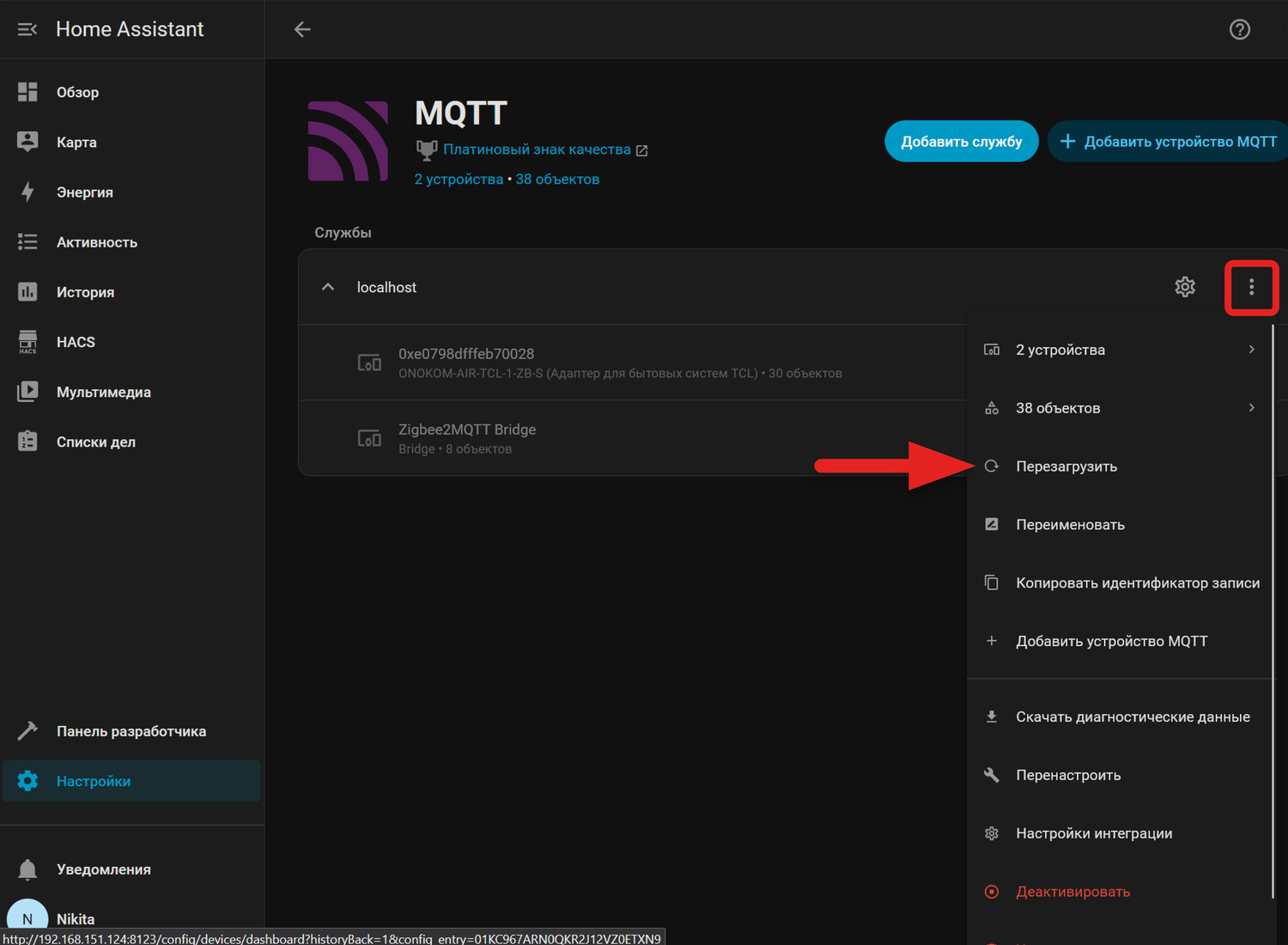Go to Активность in the sidebar
1288x945 pixels.
click(x=132, y=242)
